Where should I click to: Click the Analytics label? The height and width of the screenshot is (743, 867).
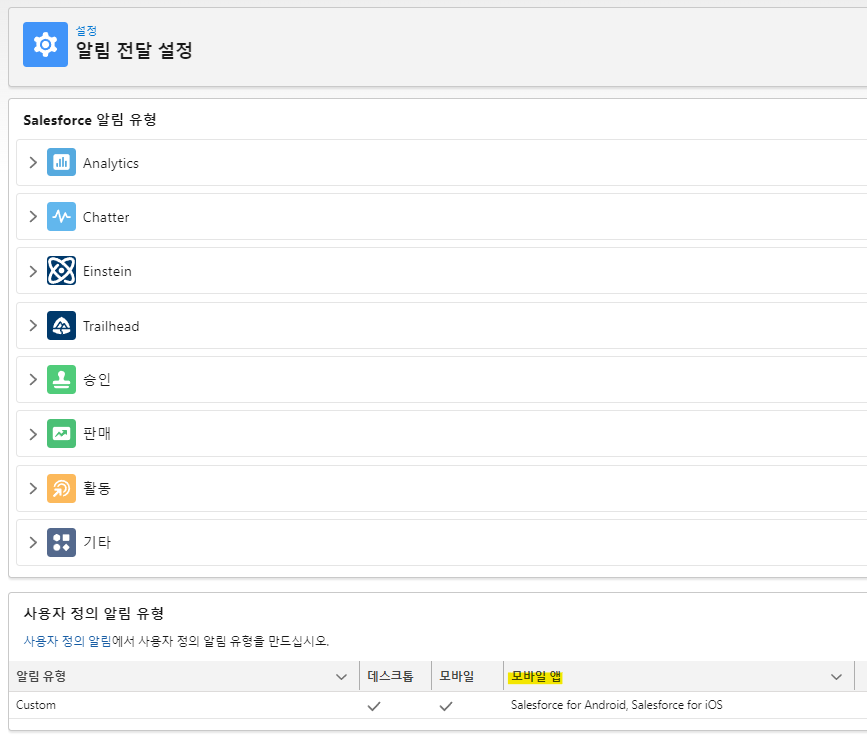[x=111, y=163]
